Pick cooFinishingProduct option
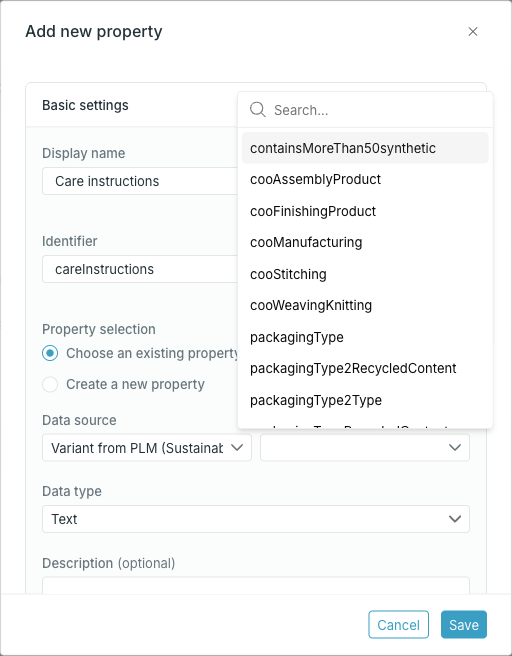Viewport: 512px width, 656px height. coord(365,211)
